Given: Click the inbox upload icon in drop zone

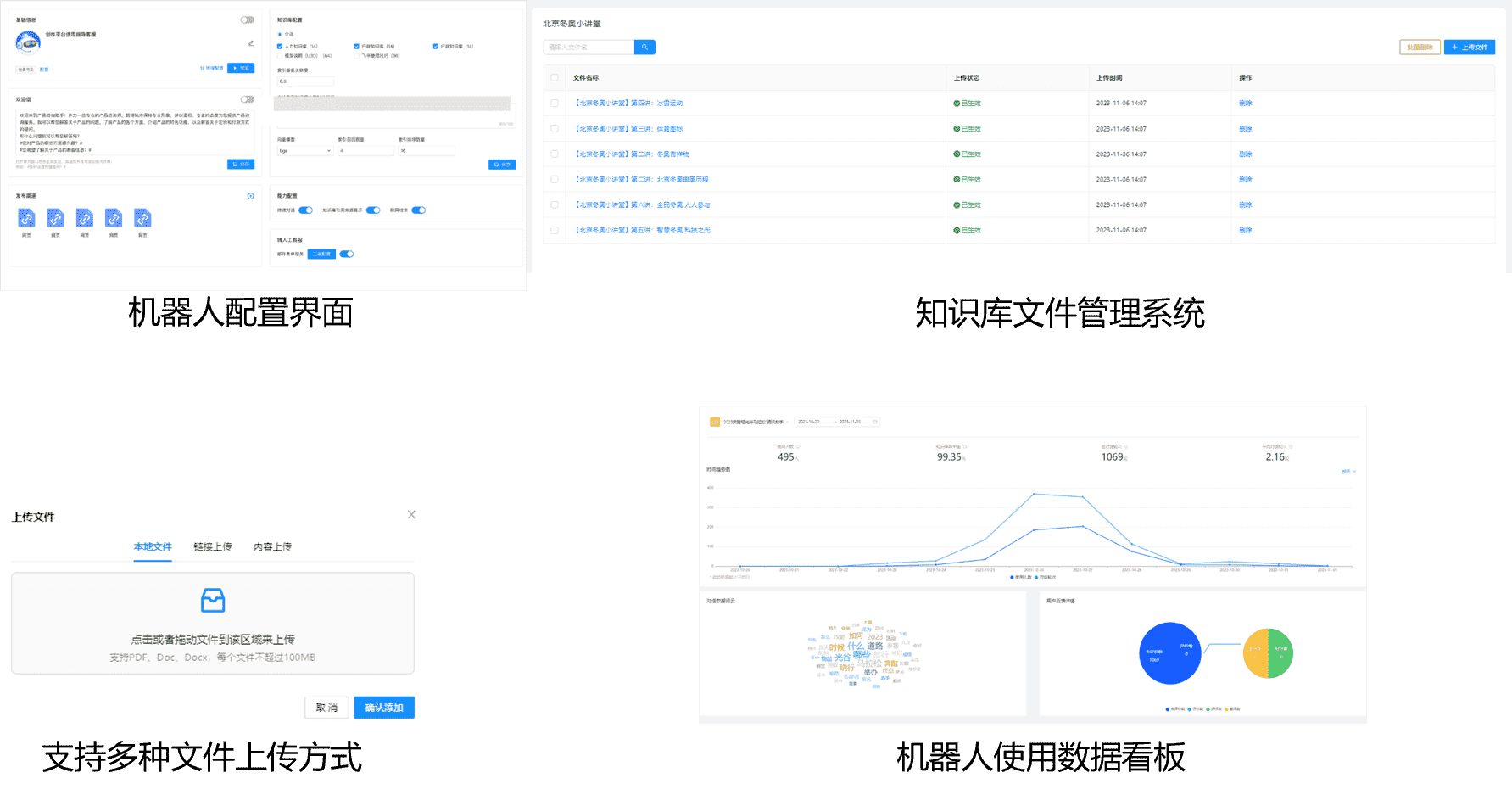Looking at the screenshot, I should coord(213,601).
